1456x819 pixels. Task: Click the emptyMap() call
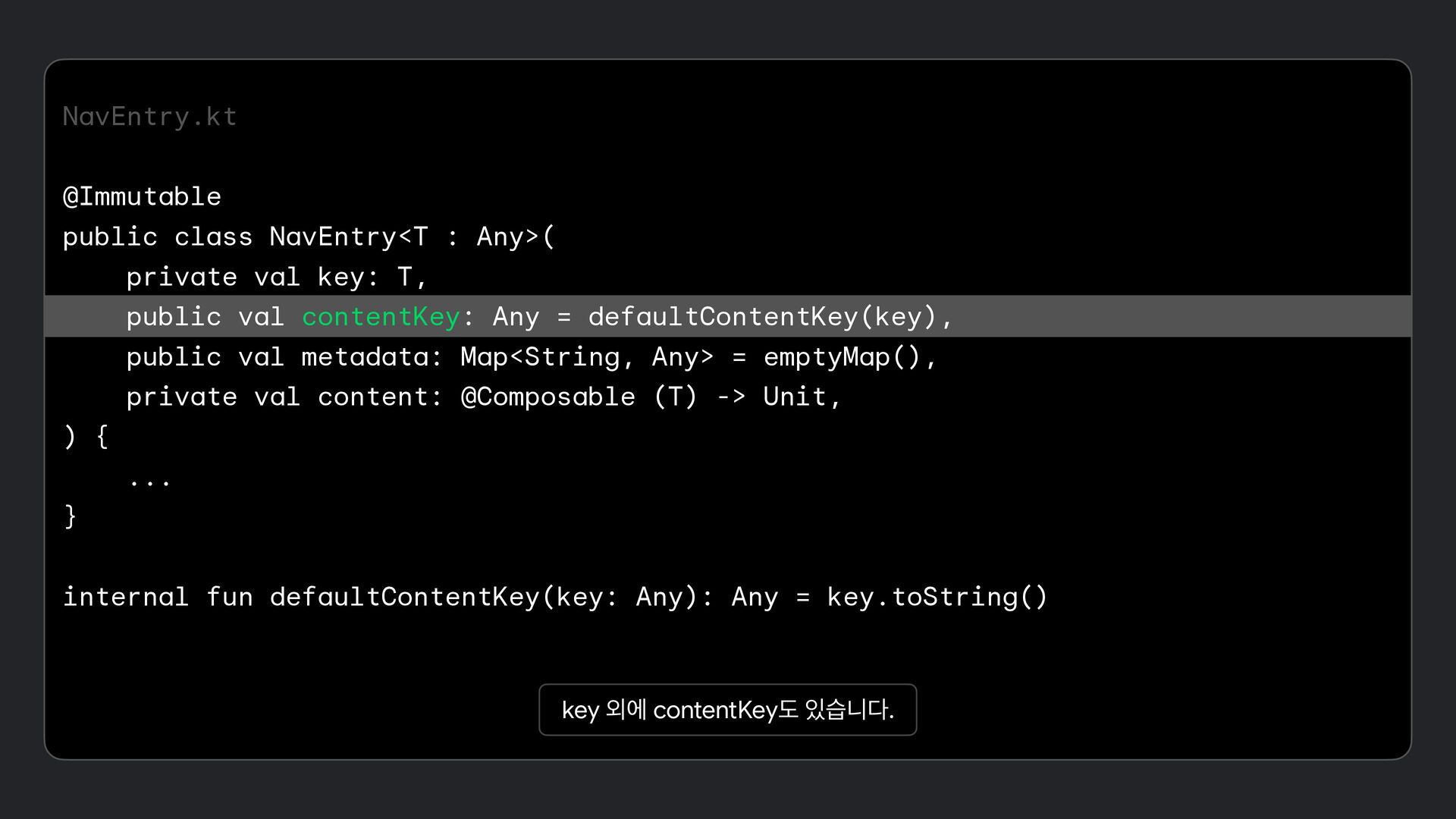click(x=842, y=357)
